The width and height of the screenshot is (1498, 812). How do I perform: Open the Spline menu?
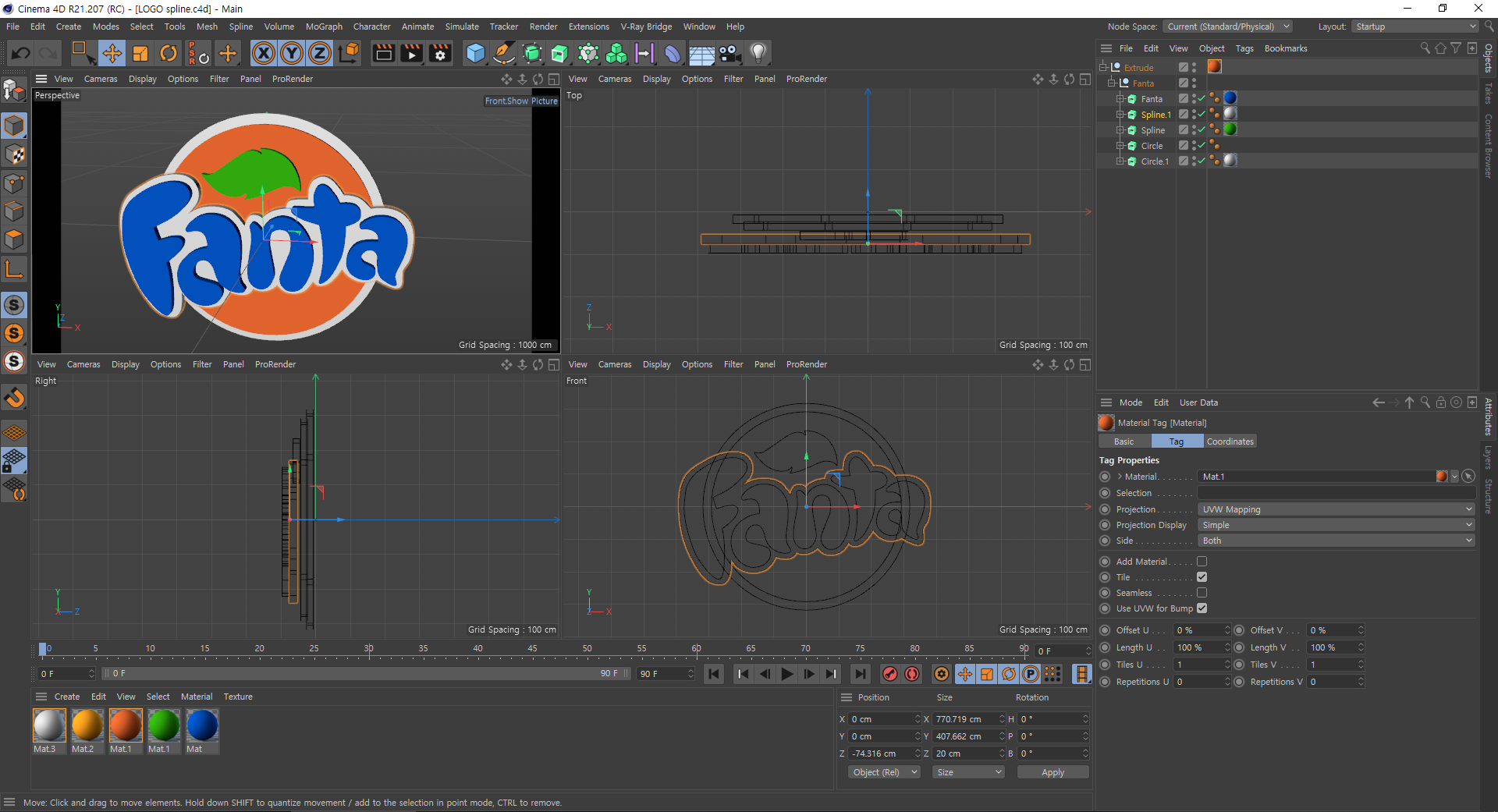(240, 27)
